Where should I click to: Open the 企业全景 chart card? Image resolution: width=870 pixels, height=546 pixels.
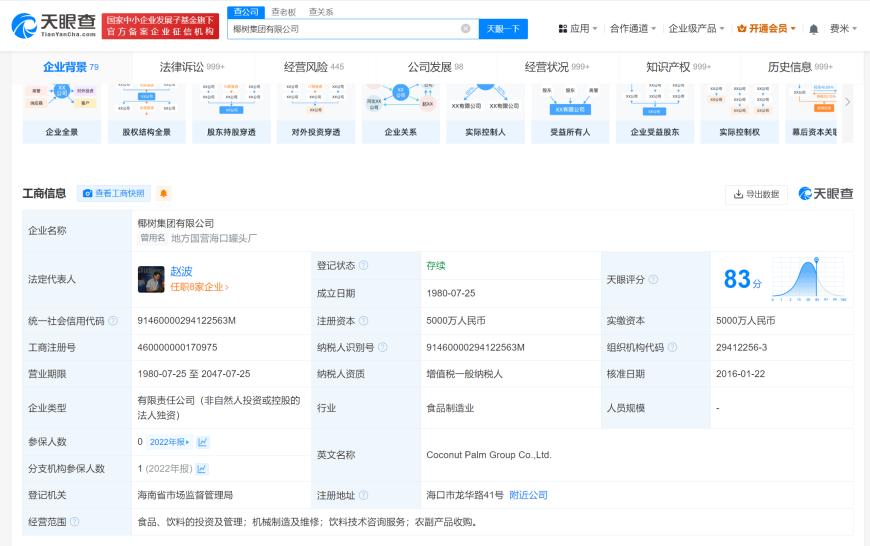[62, 114]
